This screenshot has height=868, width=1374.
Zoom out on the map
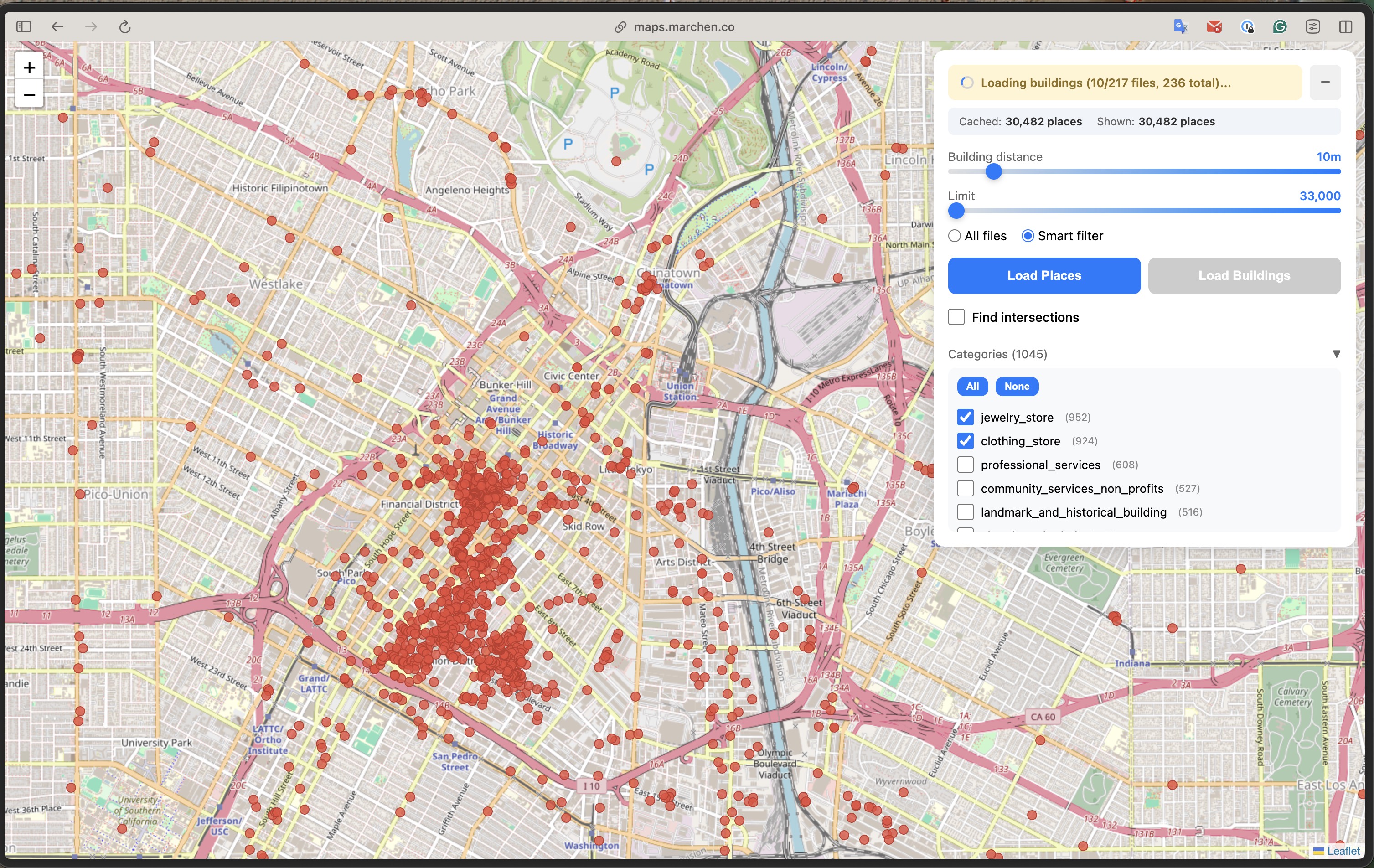[29, 94]
